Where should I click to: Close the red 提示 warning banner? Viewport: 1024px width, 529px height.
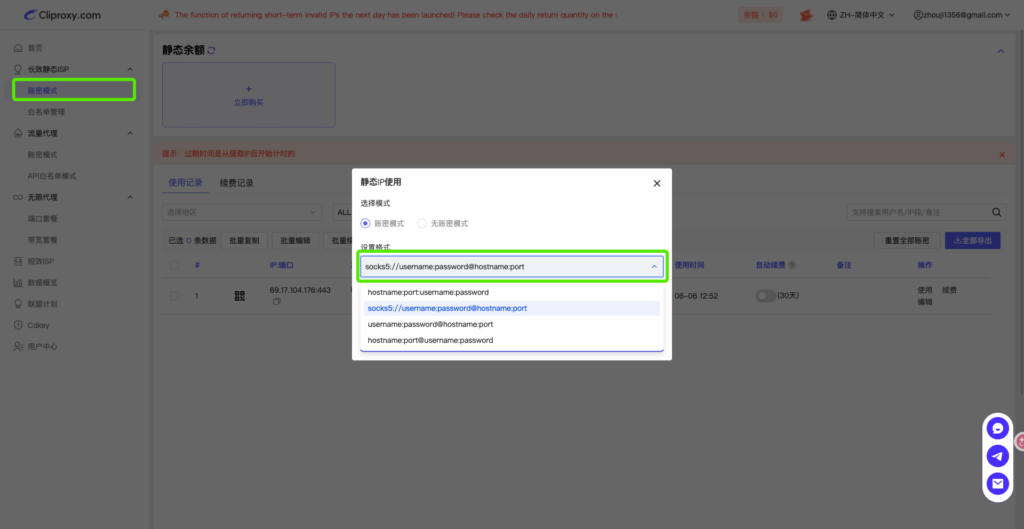tap(1002, 154)
